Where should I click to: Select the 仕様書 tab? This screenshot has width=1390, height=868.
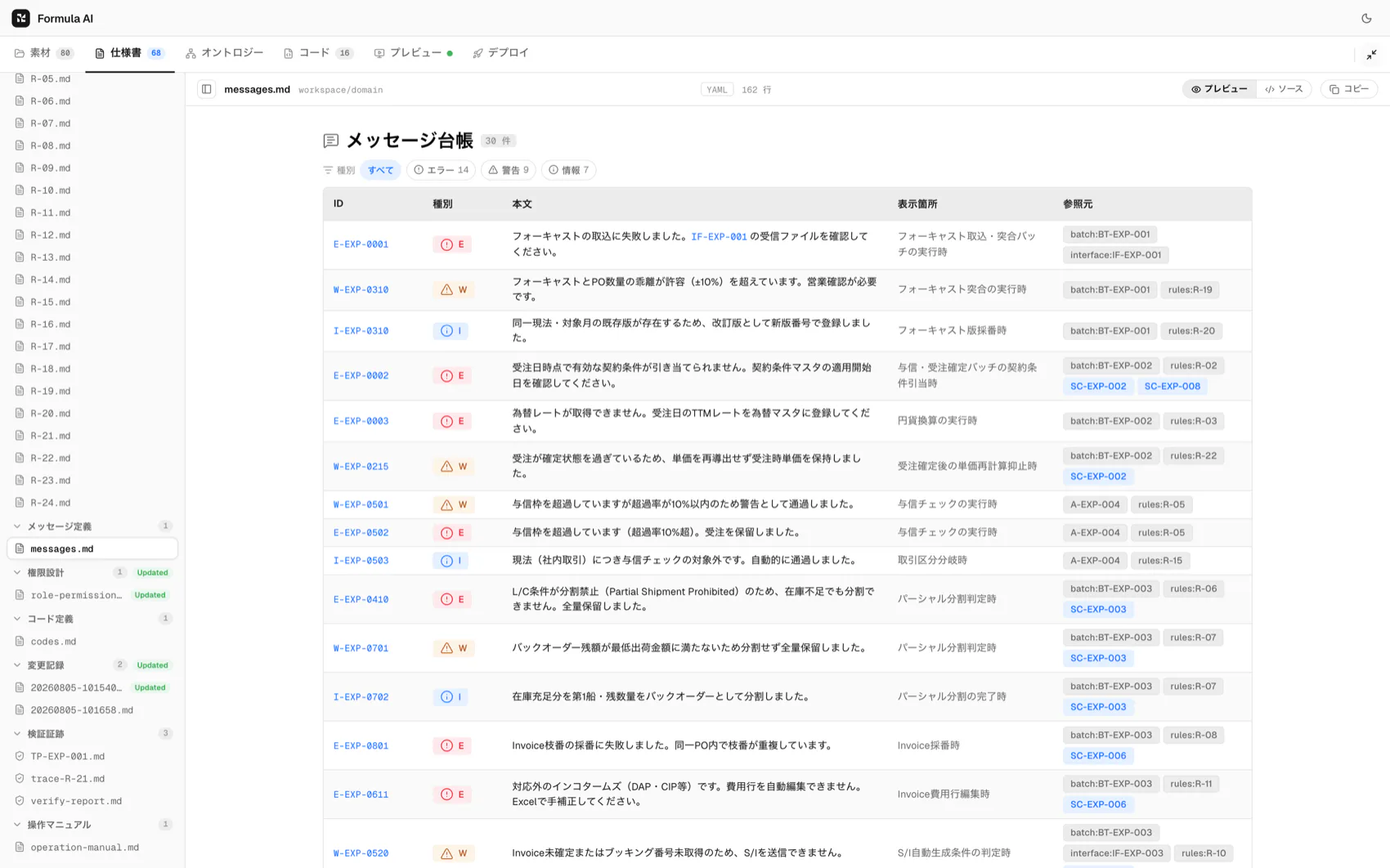pos(129,53)
